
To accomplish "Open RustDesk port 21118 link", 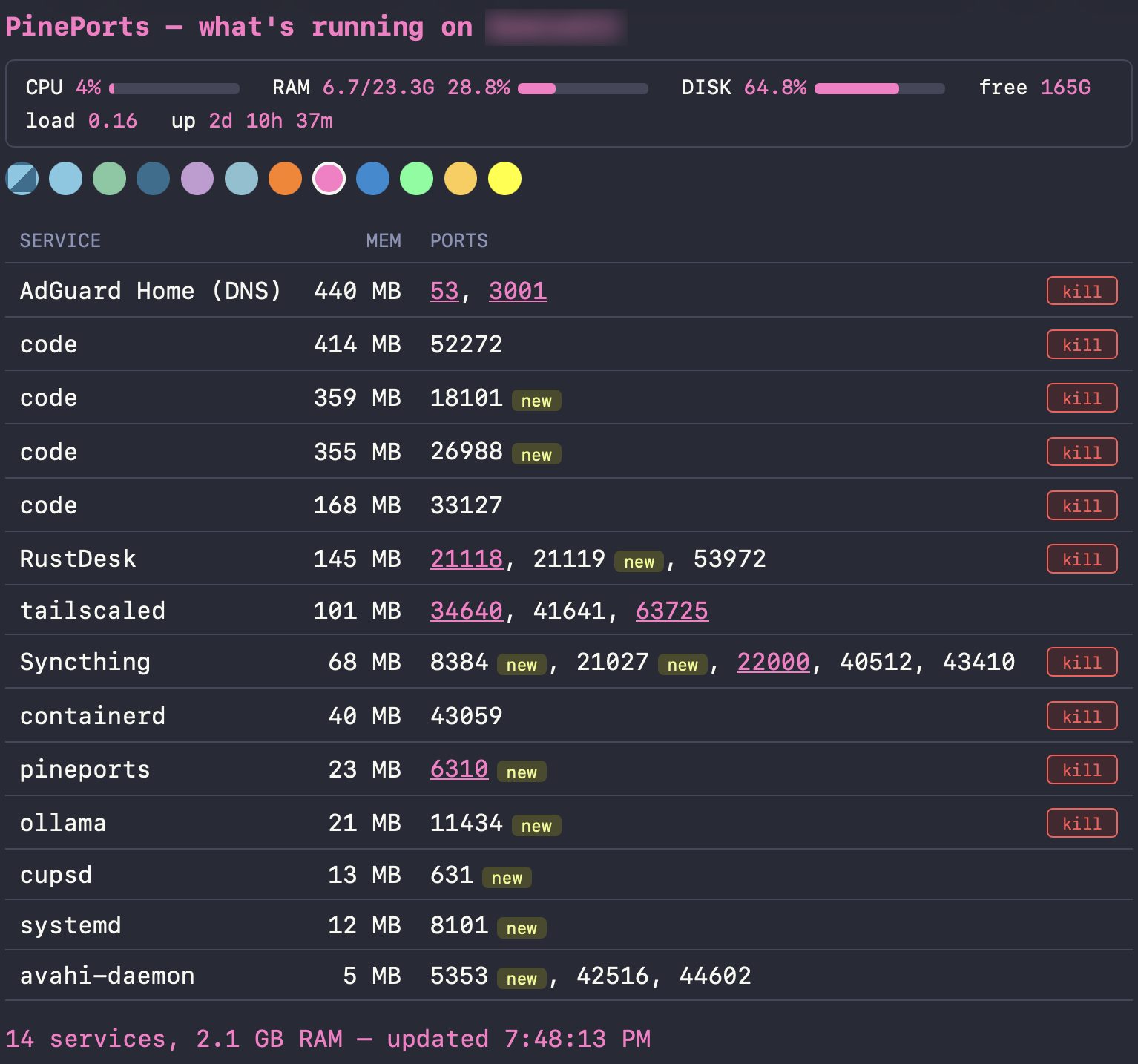I will [467, 559].
